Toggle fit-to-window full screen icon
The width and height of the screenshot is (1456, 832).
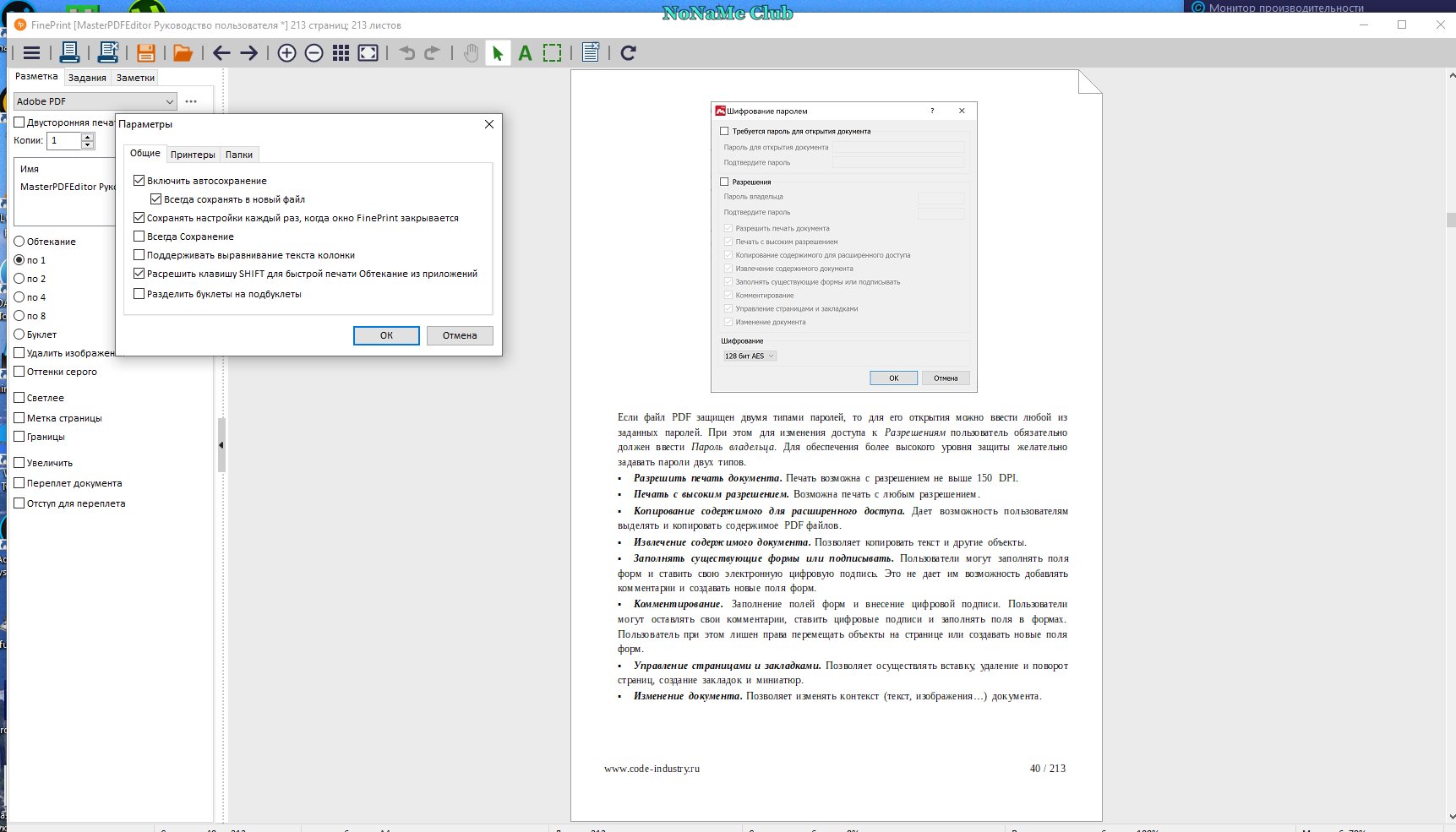(368, 53)
